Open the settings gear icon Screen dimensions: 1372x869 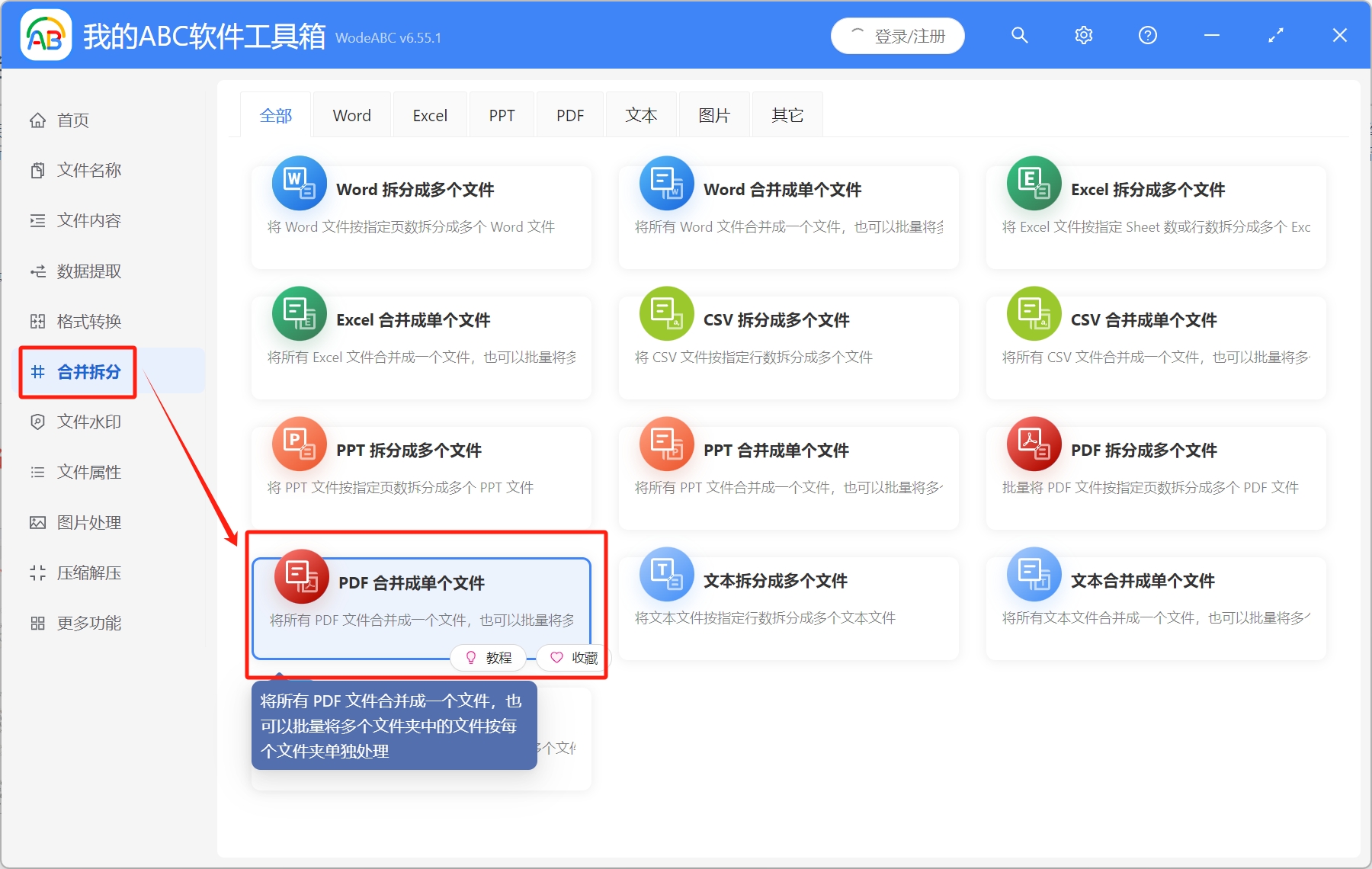pos(1083,35)
